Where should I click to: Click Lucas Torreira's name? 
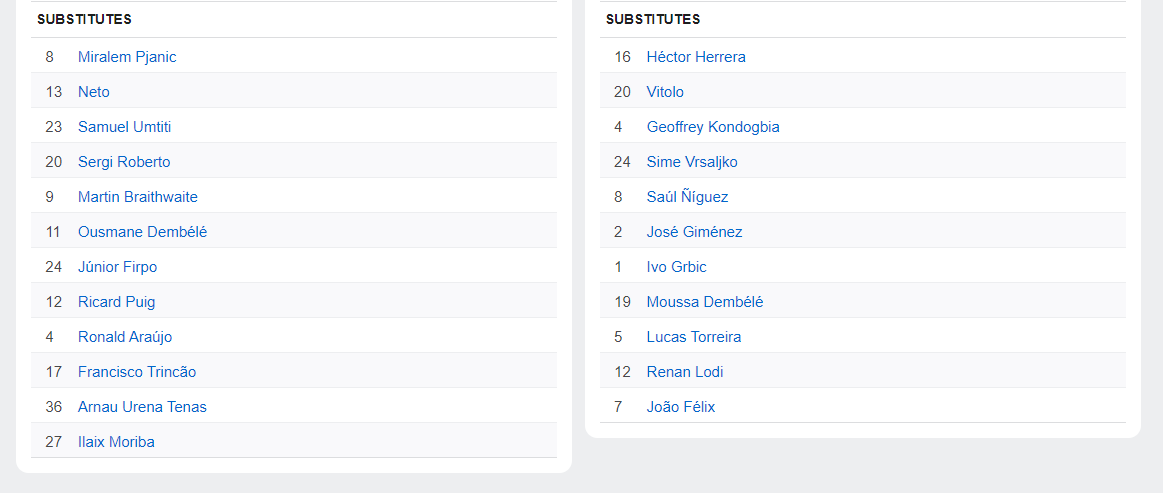coord(694,337)
